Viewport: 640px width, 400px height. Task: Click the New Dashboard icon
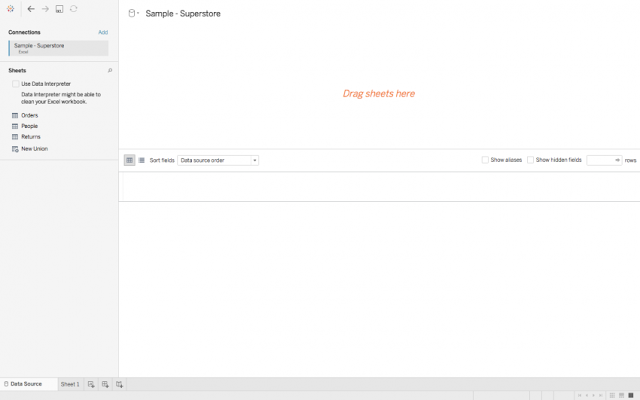point(105,384)
